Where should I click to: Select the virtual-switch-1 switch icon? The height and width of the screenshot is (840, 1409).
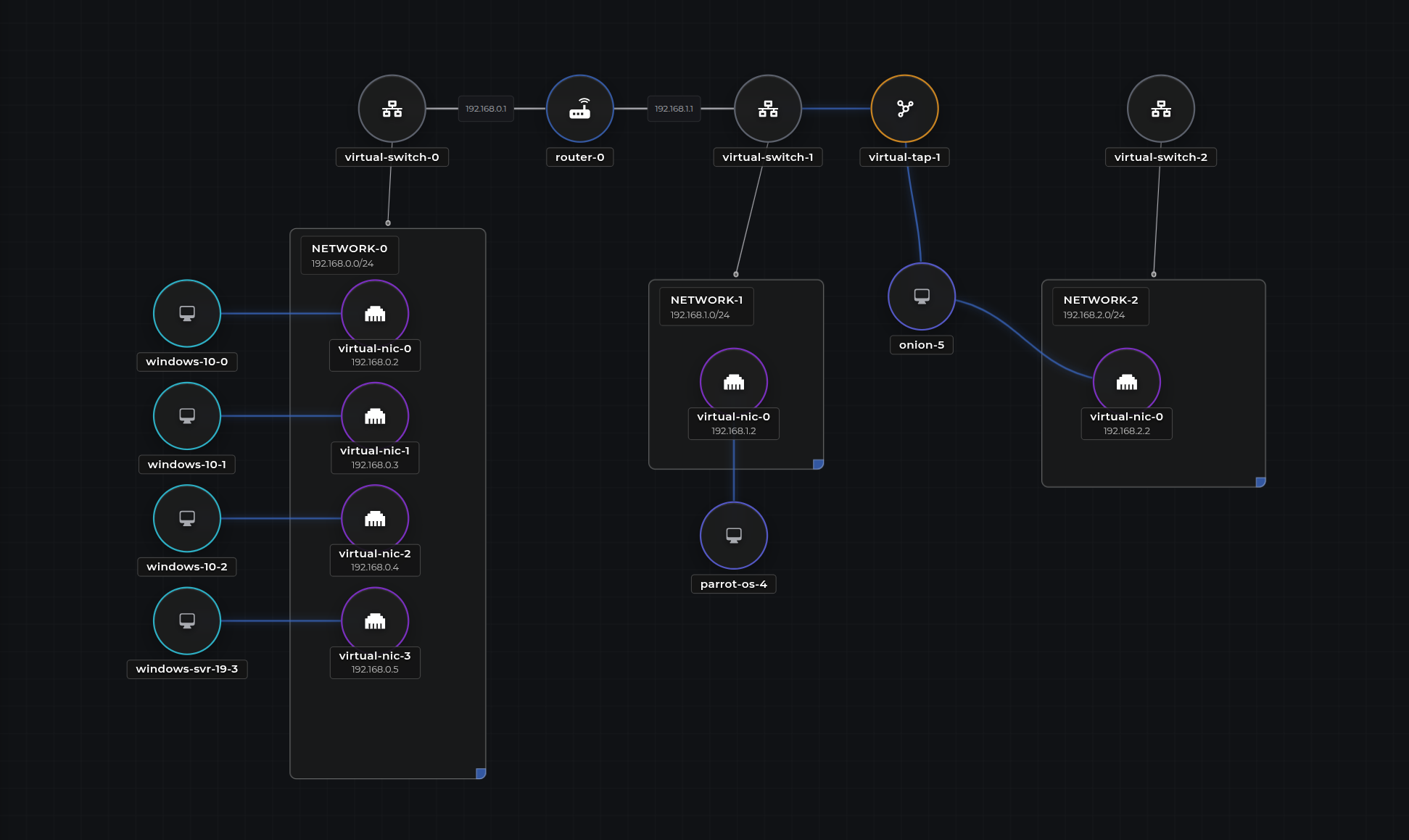(x=767, y=109)
